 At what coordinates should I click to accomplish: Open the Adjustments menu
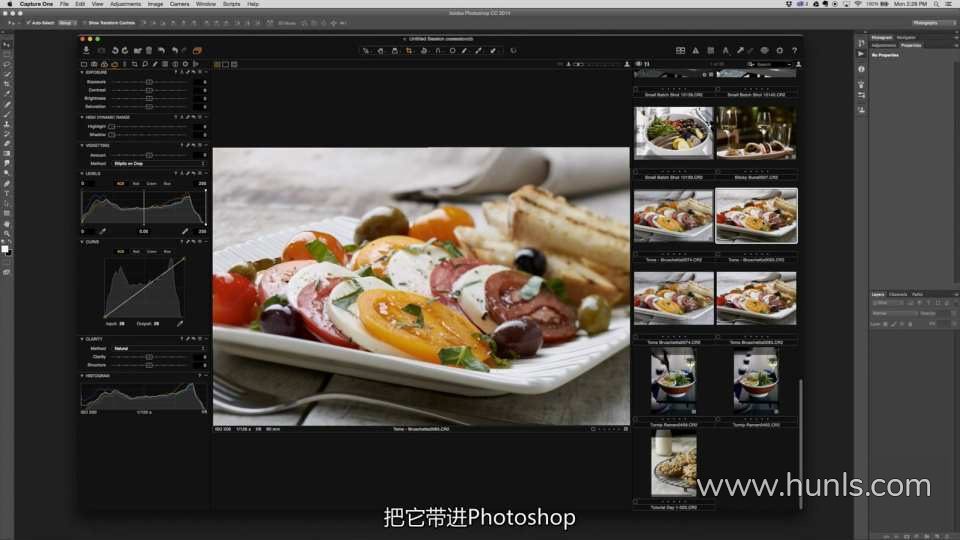pyautogui.click(x=126, y=4)
